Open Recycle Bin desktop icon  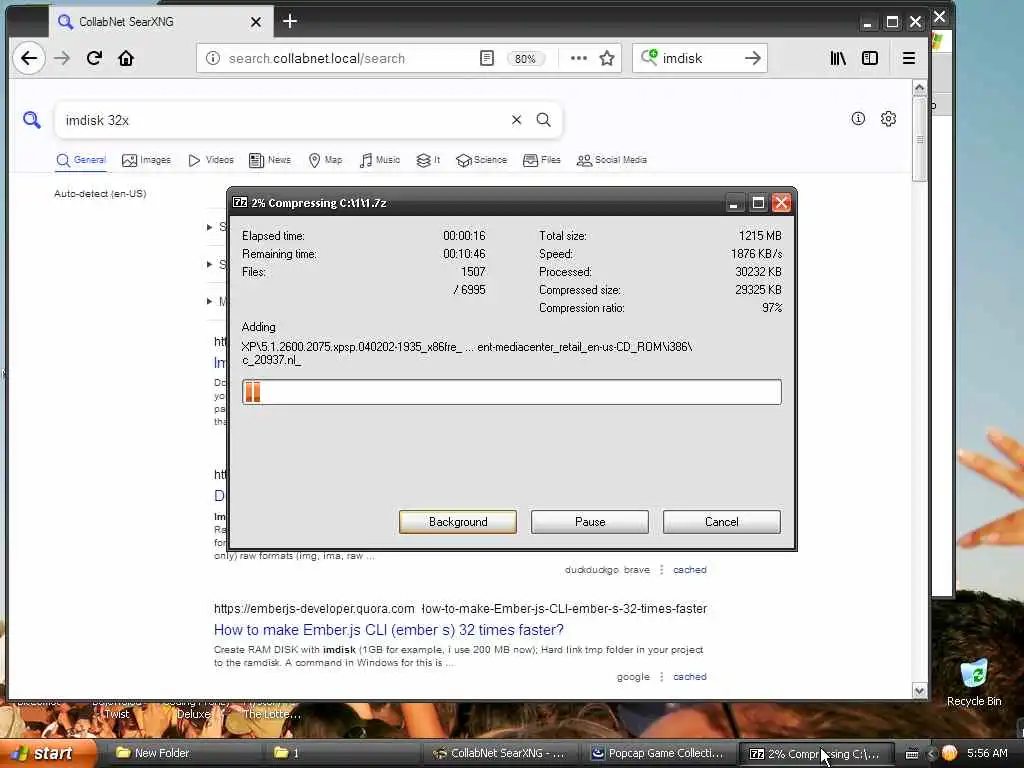click(974, 684)
